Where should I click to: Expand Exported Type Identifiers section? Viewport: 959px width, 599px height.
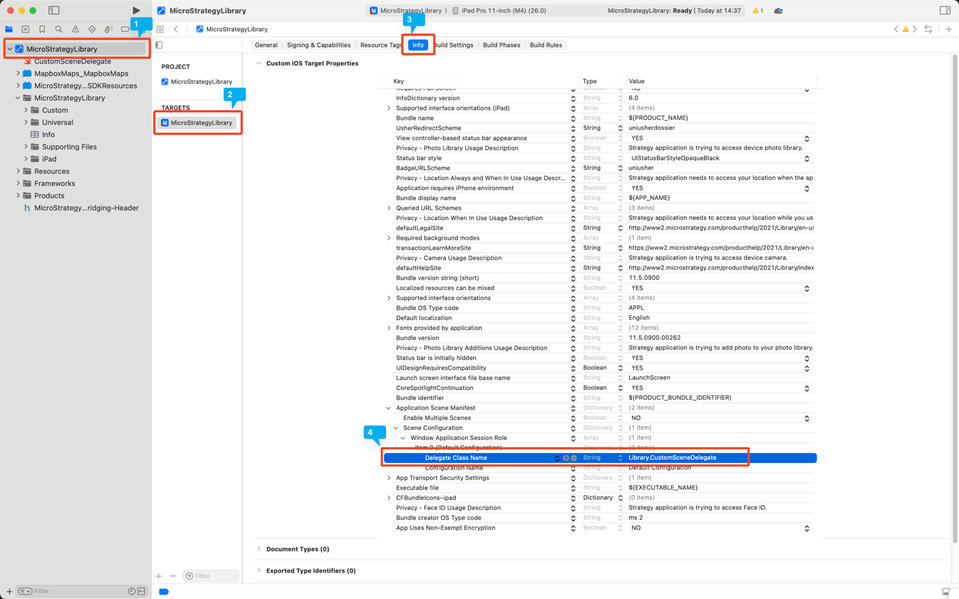pos(259,570)
